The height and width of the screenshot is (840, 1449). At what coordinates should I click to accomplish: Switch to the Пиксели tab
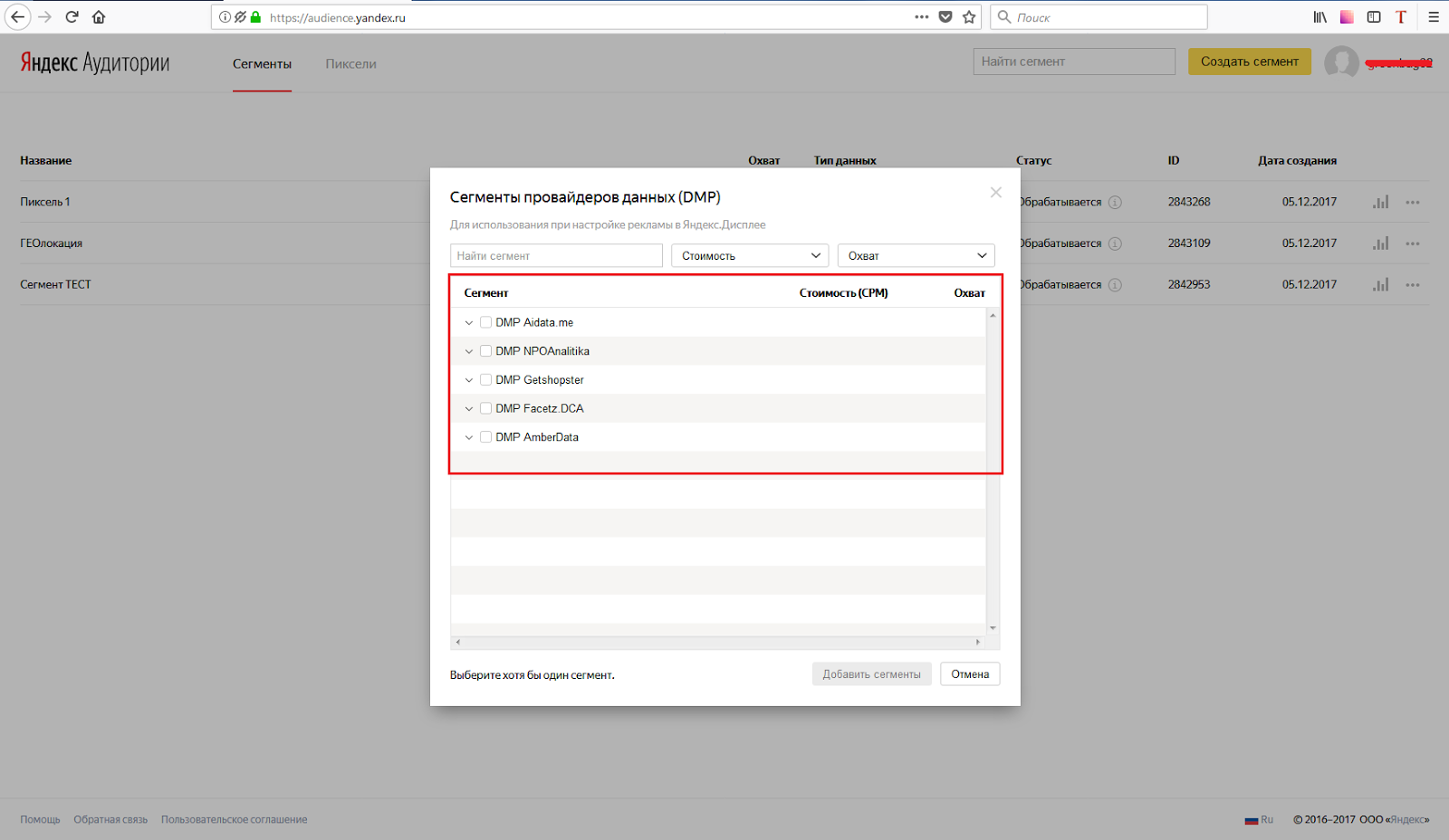[350, 63]
